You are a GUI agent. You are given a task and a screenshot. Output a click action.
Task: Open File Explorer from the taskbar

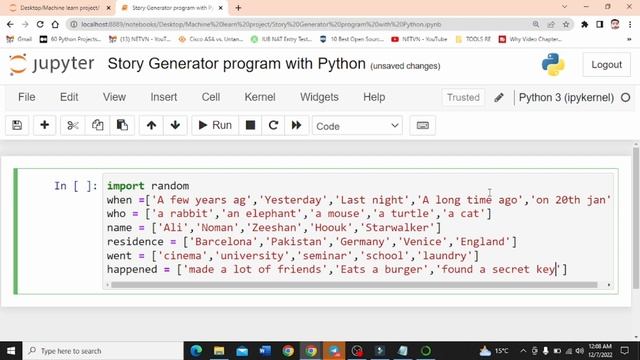click(x=219, y=351)
